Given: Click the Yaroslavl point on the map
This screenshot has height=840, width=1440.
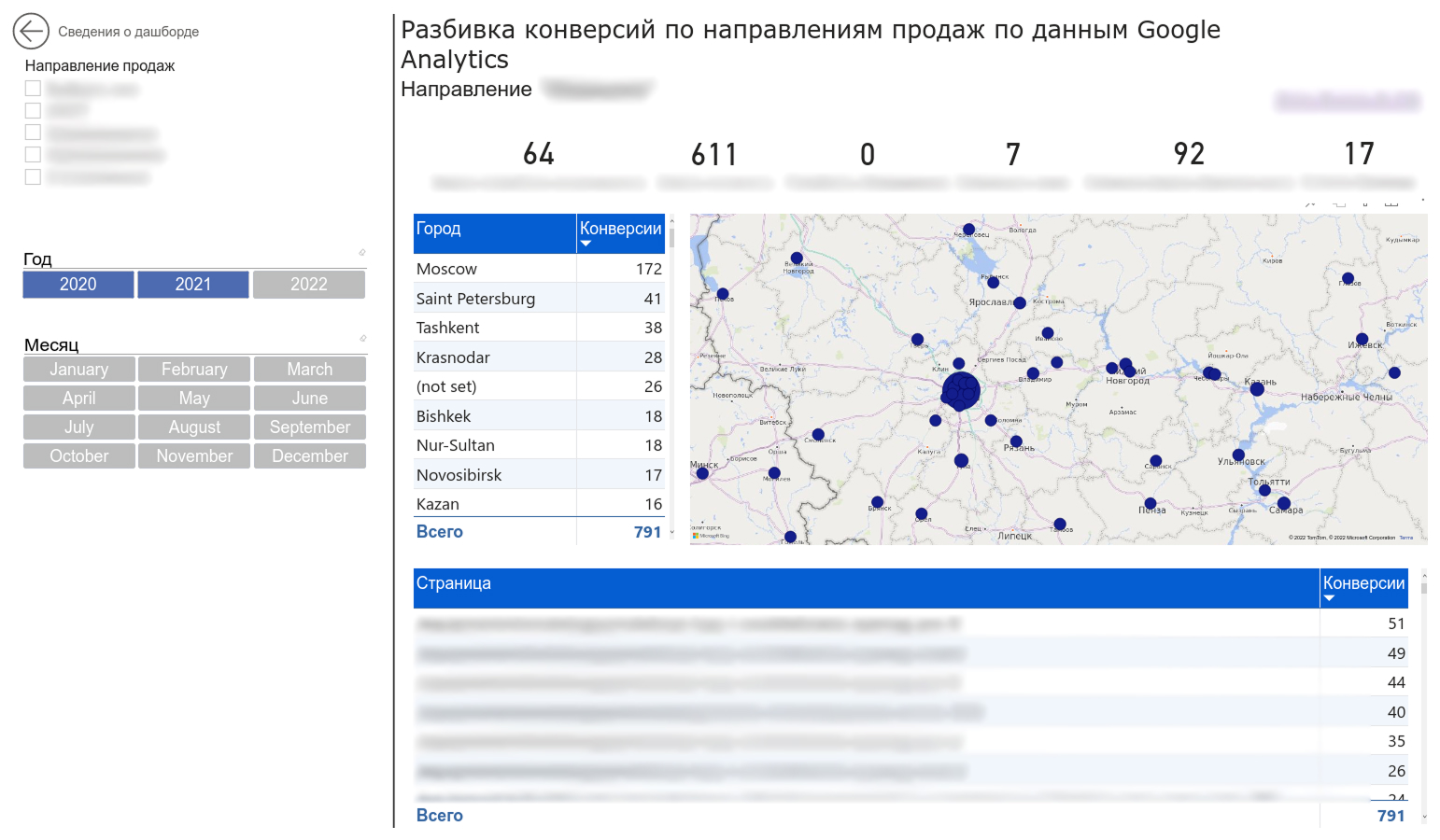Looking at the screenshot, I should click(x=1020, y=303).
